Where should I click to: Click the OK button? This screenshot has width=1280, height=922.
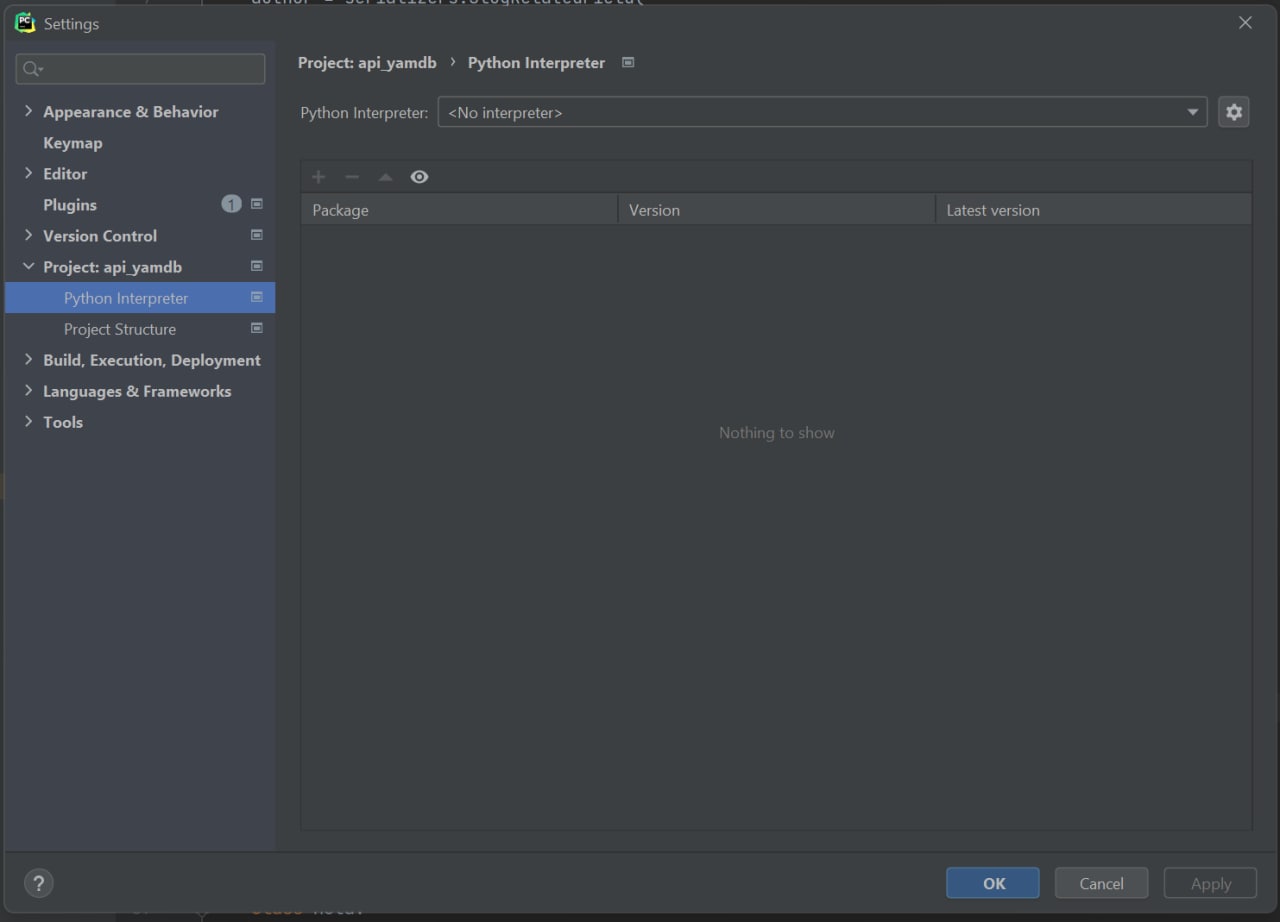tap(993, 883)
